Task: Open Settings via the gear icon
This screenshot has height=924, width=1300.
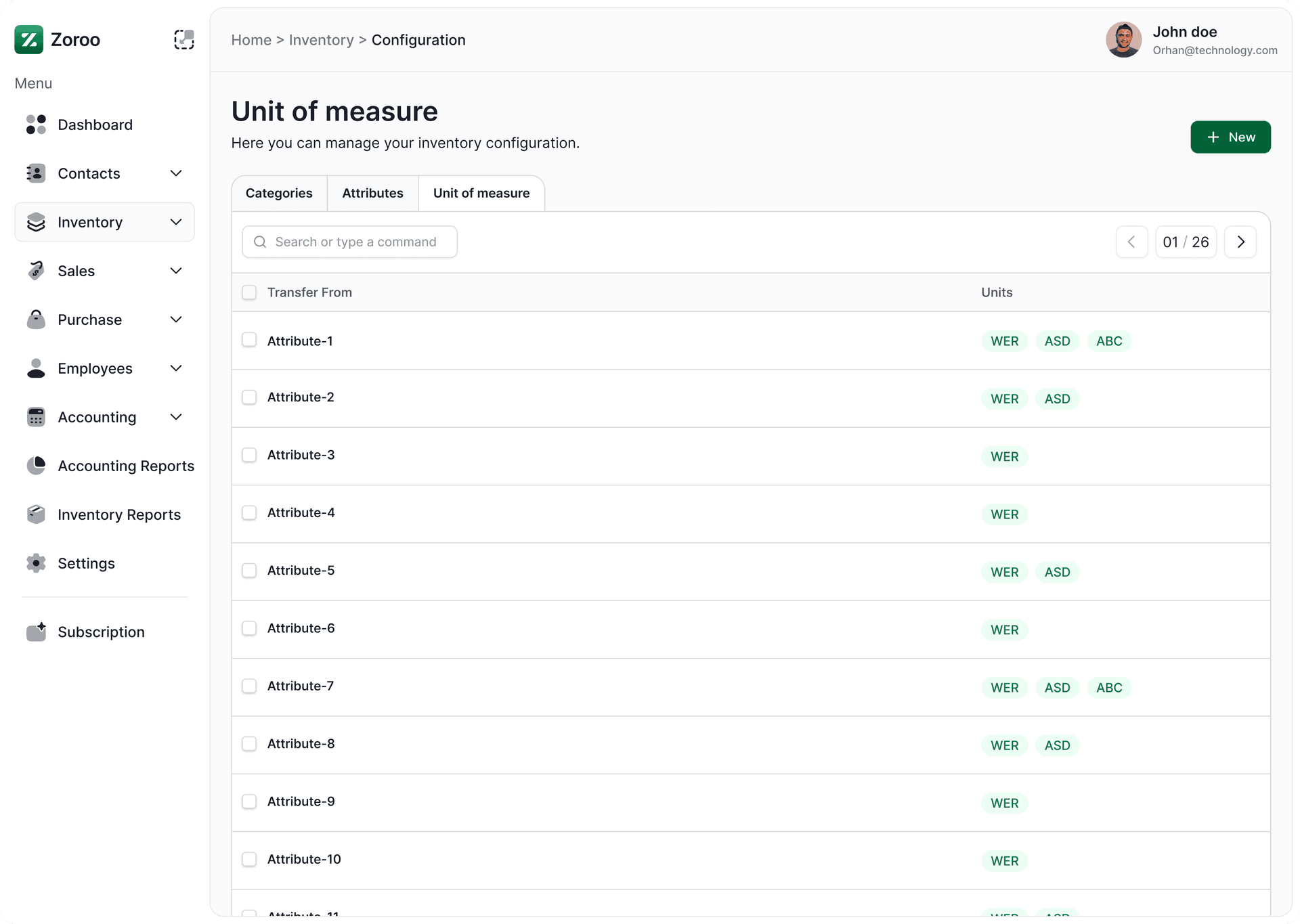Action: [x=36, y=563]
